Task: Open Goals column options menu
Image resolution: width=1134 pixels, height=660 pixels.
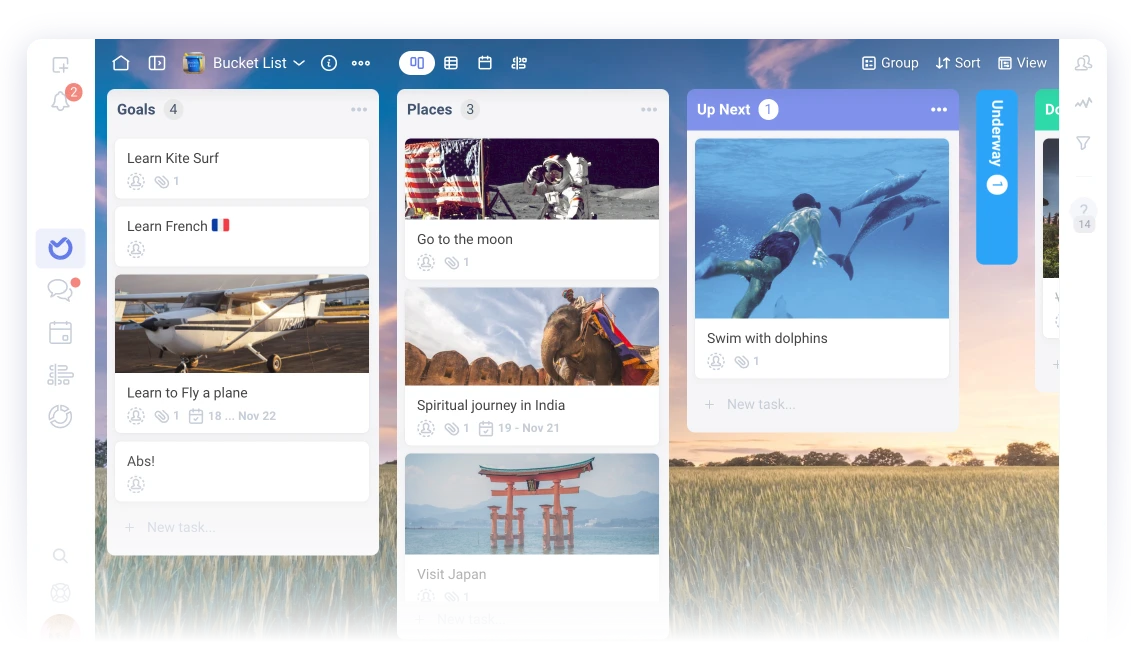Action: pyautogui.click(x=359, y=110)
